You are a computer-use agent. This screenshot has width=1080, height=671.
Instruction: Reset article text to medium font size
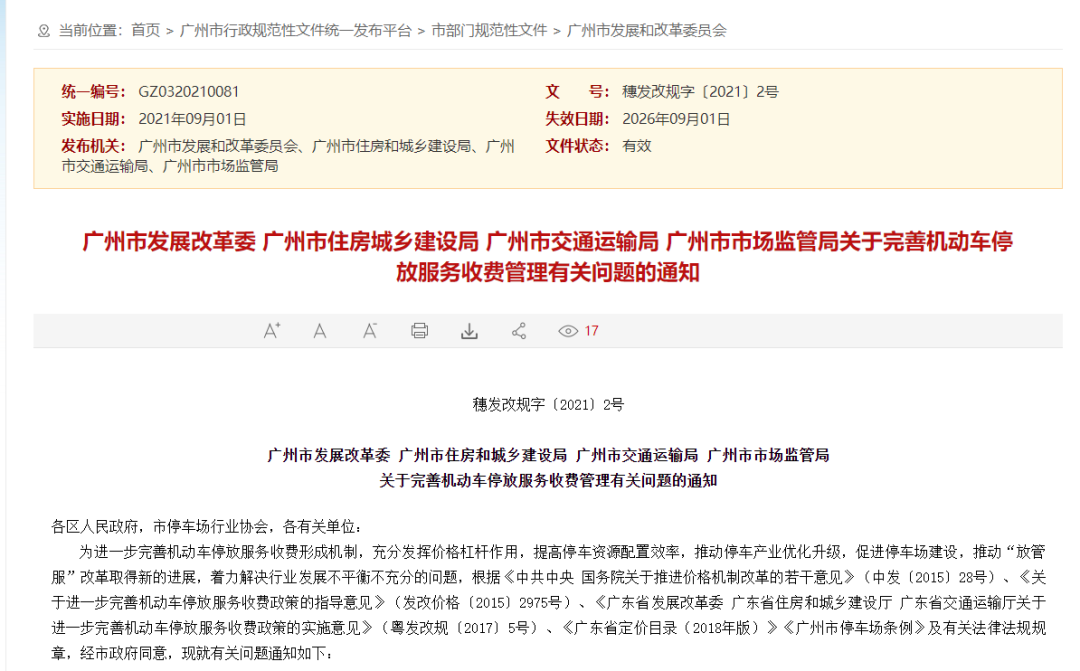(320, 330)
